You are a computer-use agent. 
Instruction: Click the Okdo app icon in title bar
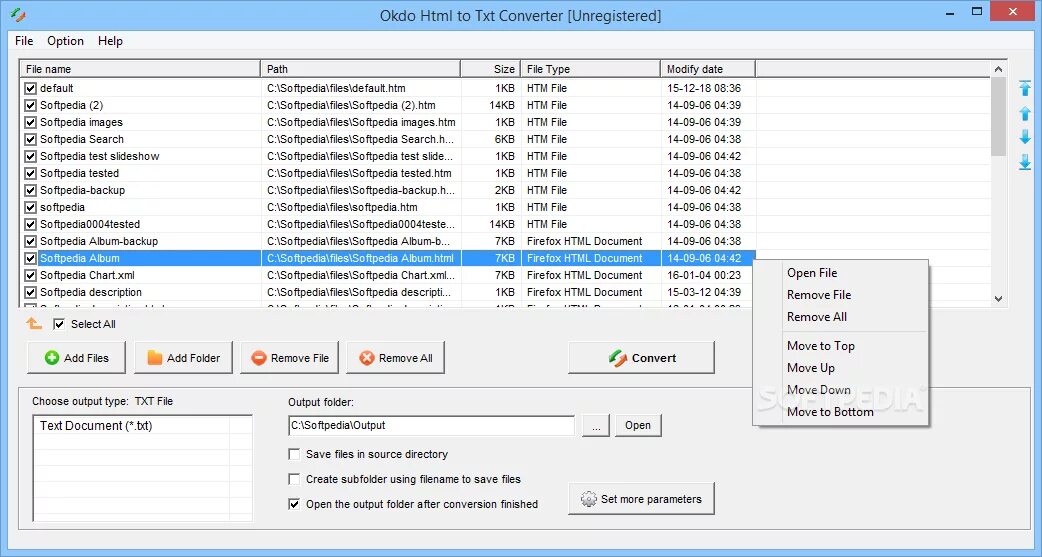18,14
